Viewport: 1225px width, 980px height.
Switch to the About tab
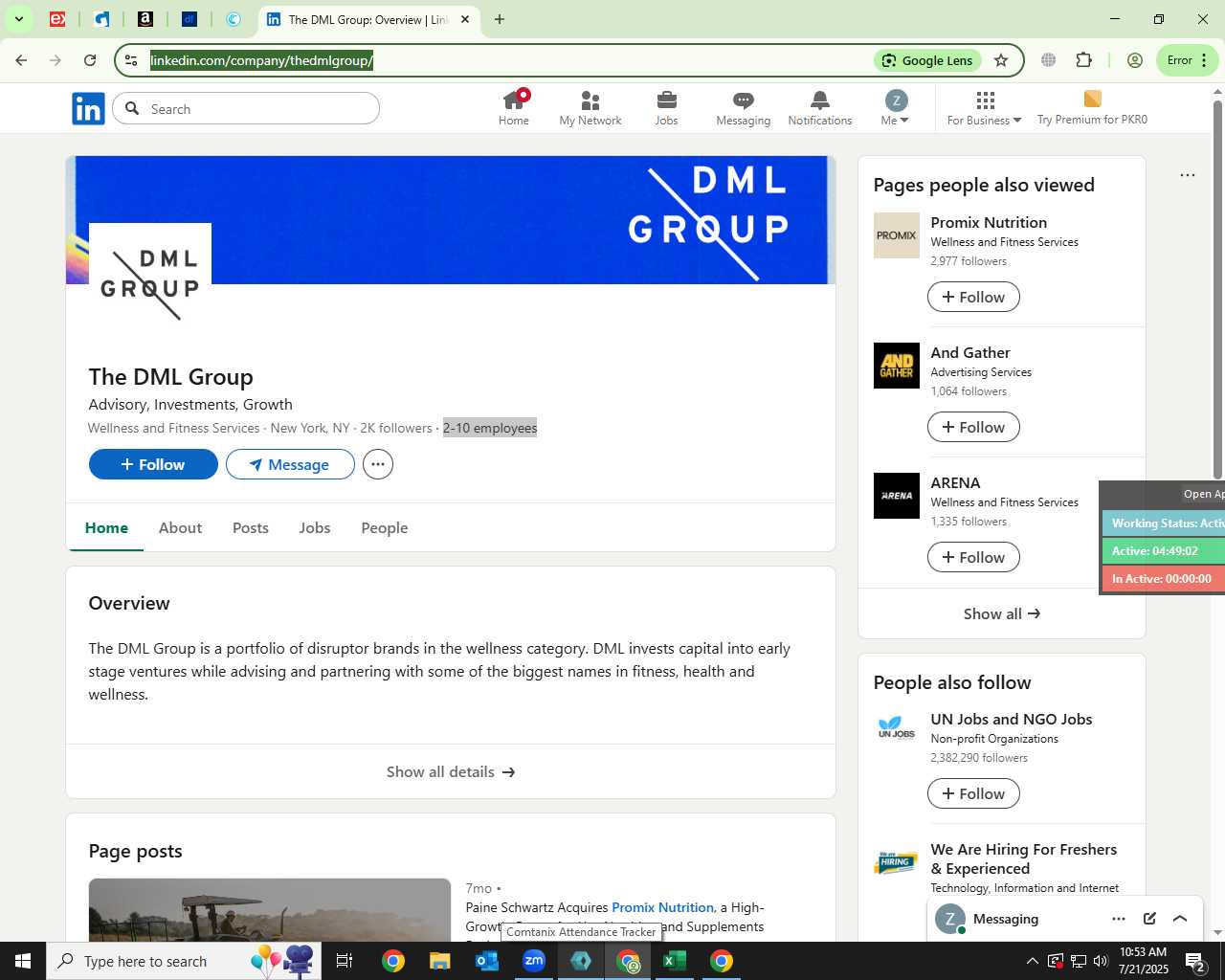tap(180, 527)
